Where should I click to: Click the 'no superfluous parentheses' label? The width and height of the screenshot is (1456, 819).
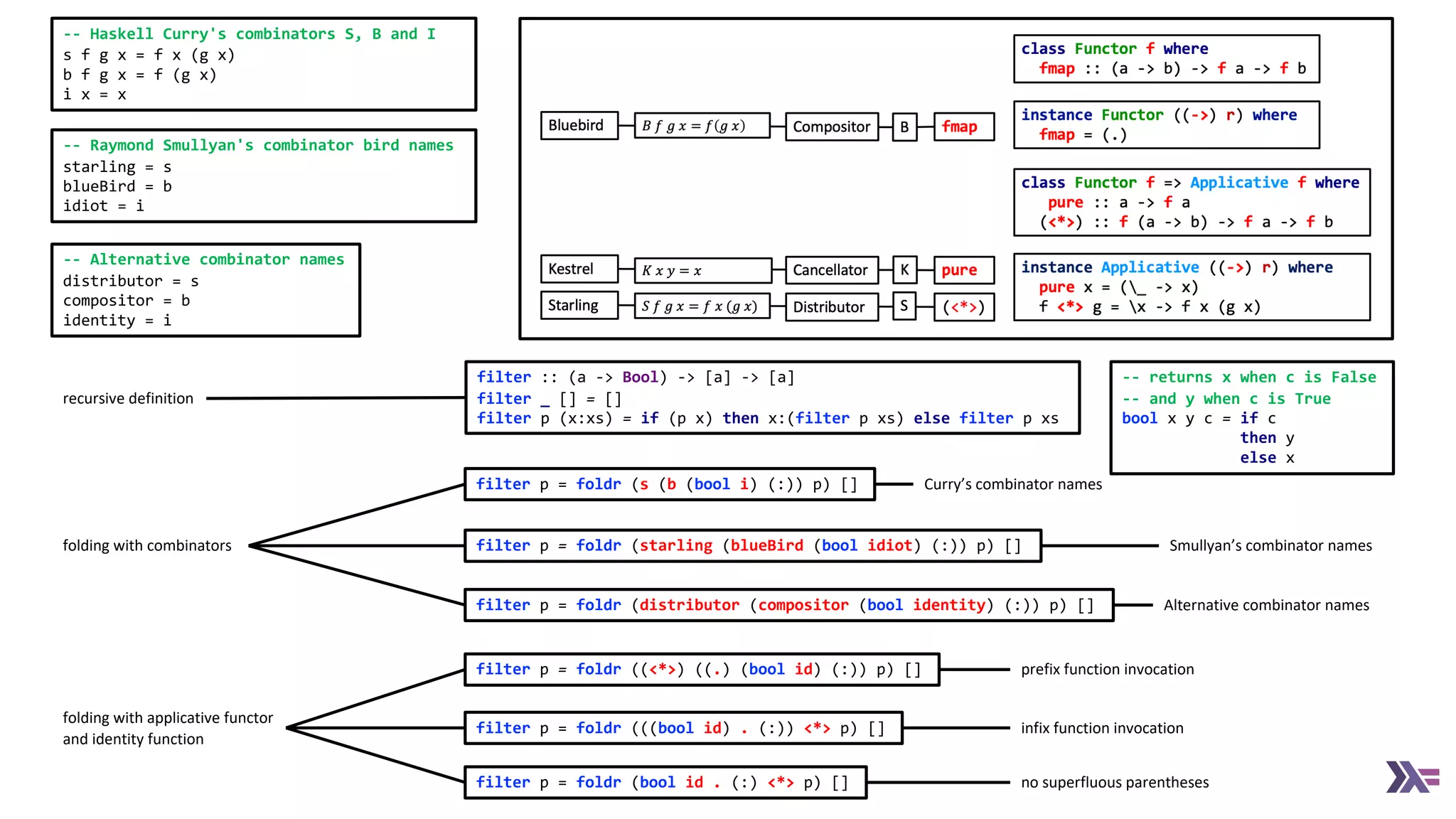[x=1114, y=783]
